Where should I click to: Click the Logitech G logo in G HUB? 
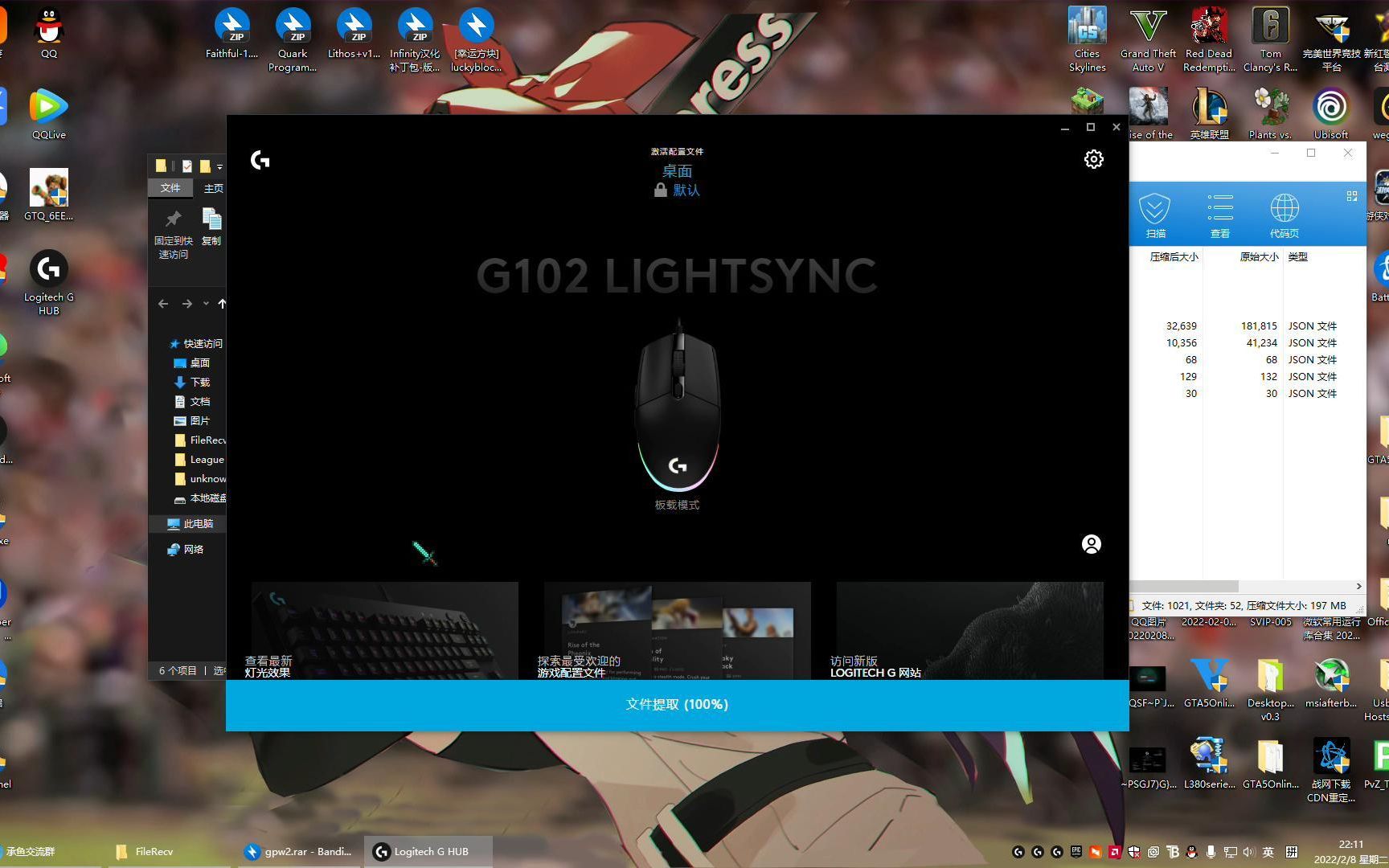pos(260,161)
